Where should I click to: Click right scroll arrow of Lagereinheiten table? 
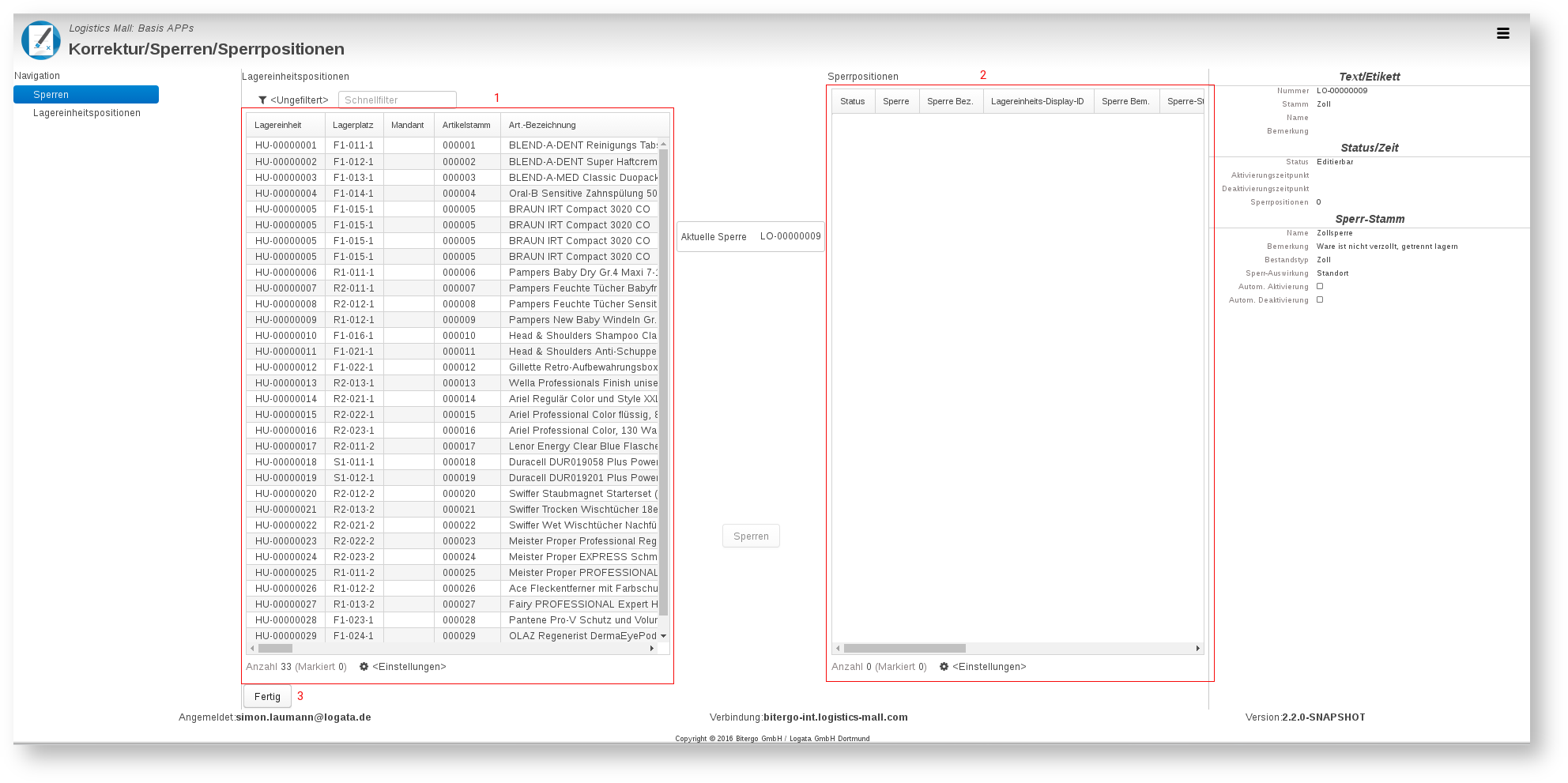point(652,649)
